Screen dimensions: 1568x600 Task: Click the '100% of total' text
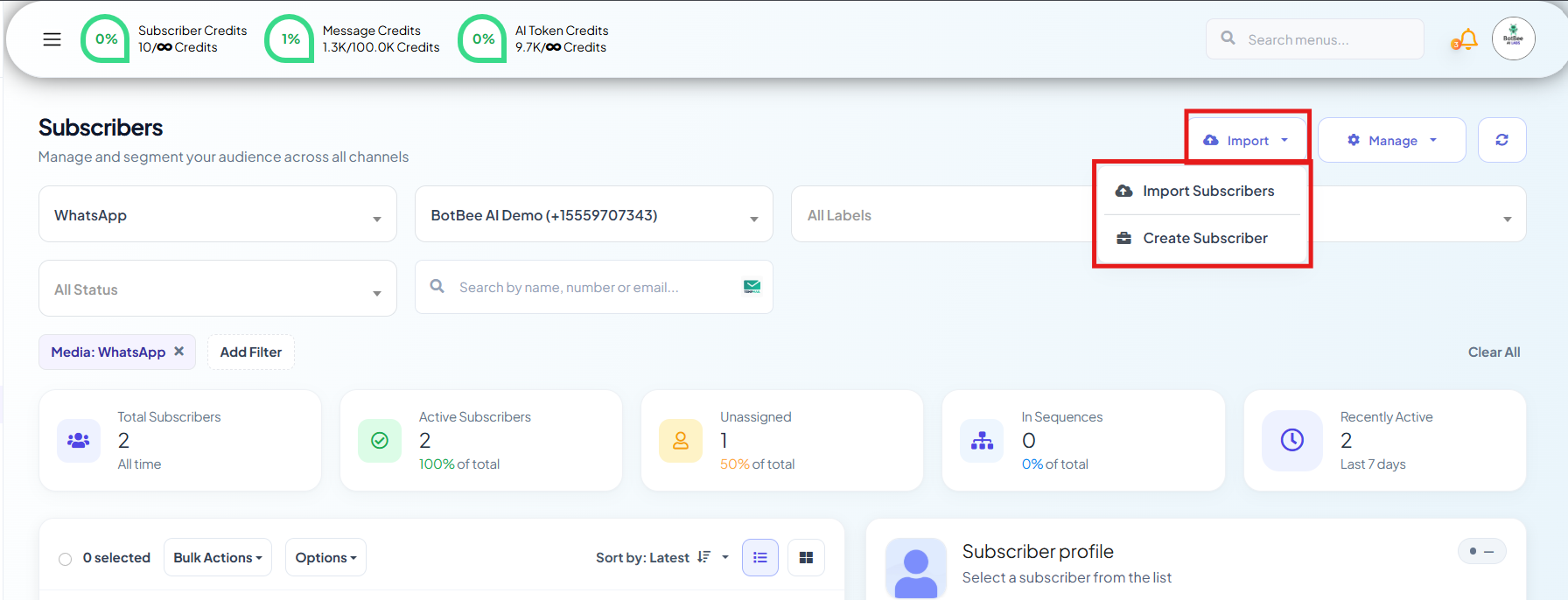459,464
